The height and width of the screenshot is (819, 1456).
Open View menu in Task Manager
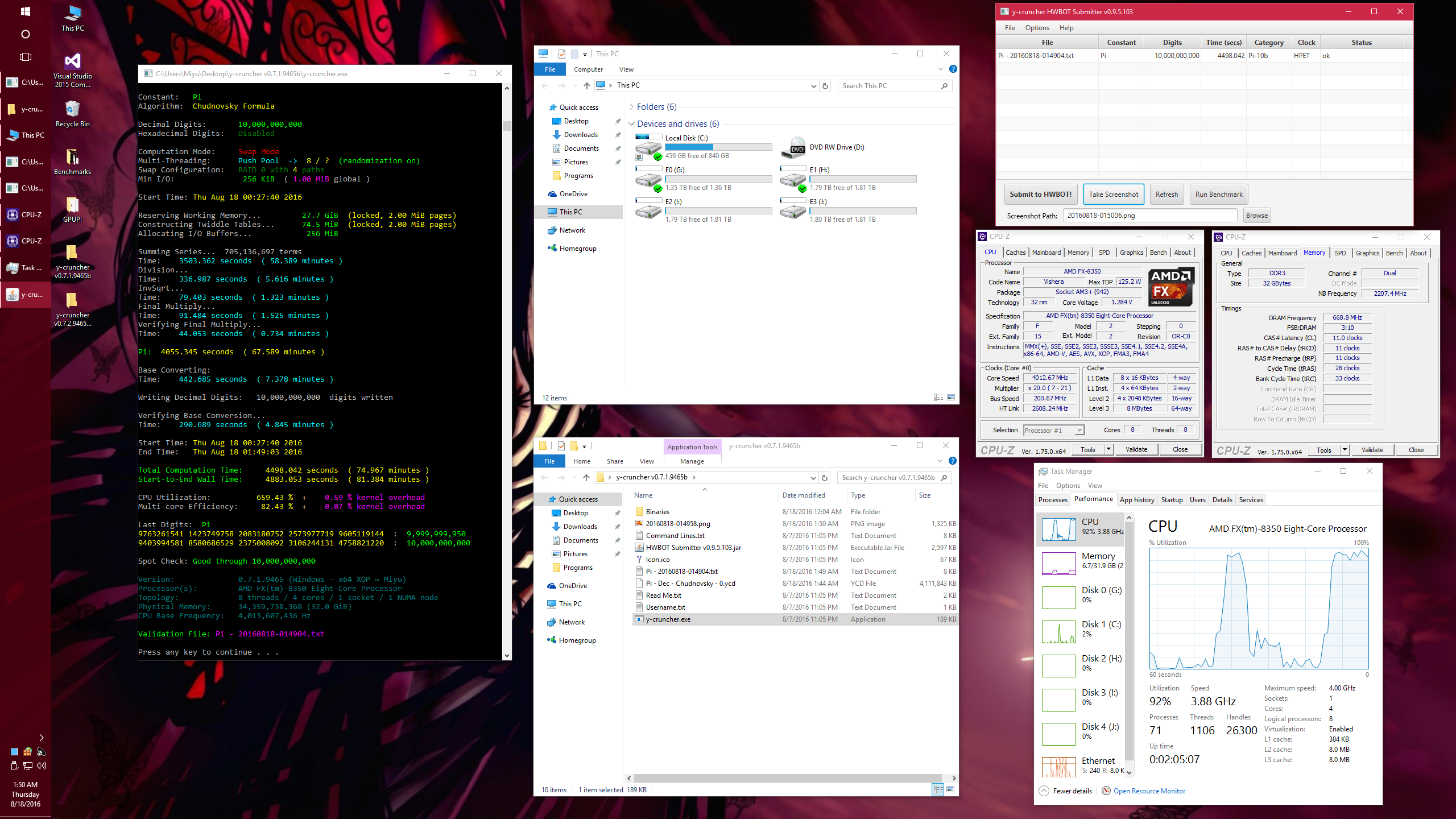pyautogui.click(x=1095, y=485)
